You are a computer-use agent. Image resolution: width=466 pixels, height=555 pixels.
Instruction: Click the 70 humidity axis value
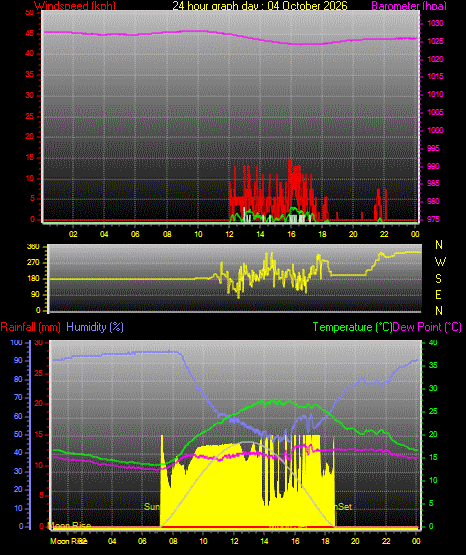(x=18, y=398)
